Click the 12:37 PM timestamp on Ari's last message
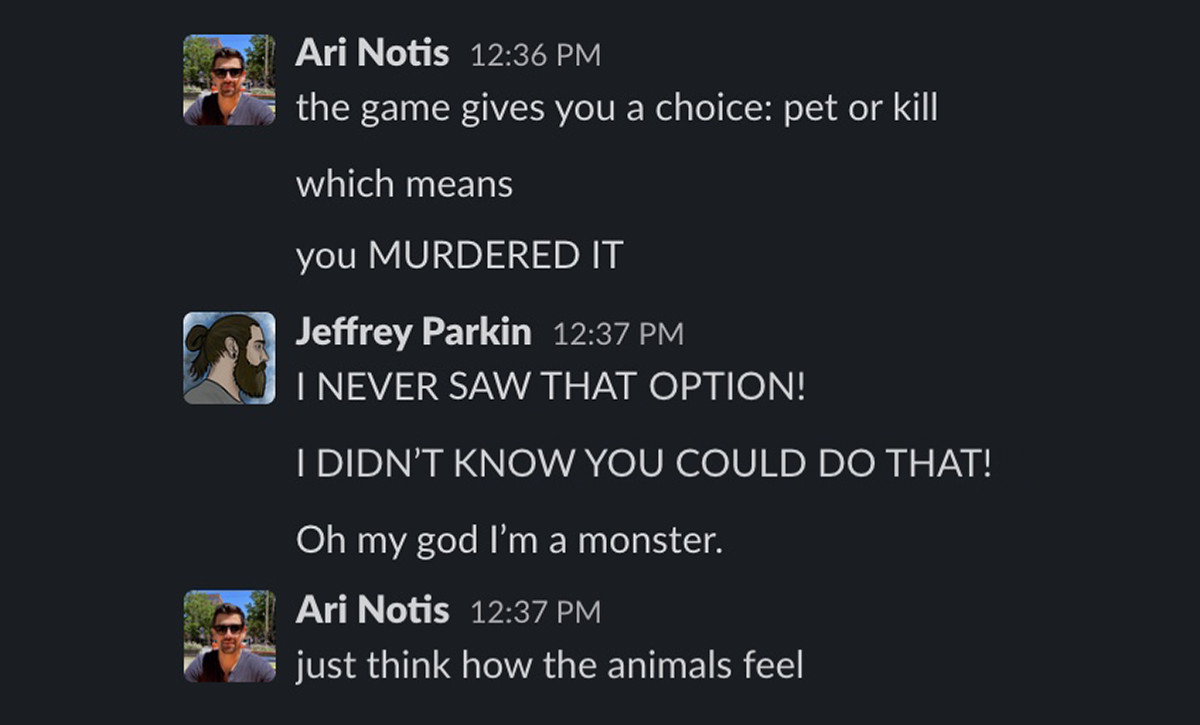This screenshot has width=1200, height=725. pos(535,611)
